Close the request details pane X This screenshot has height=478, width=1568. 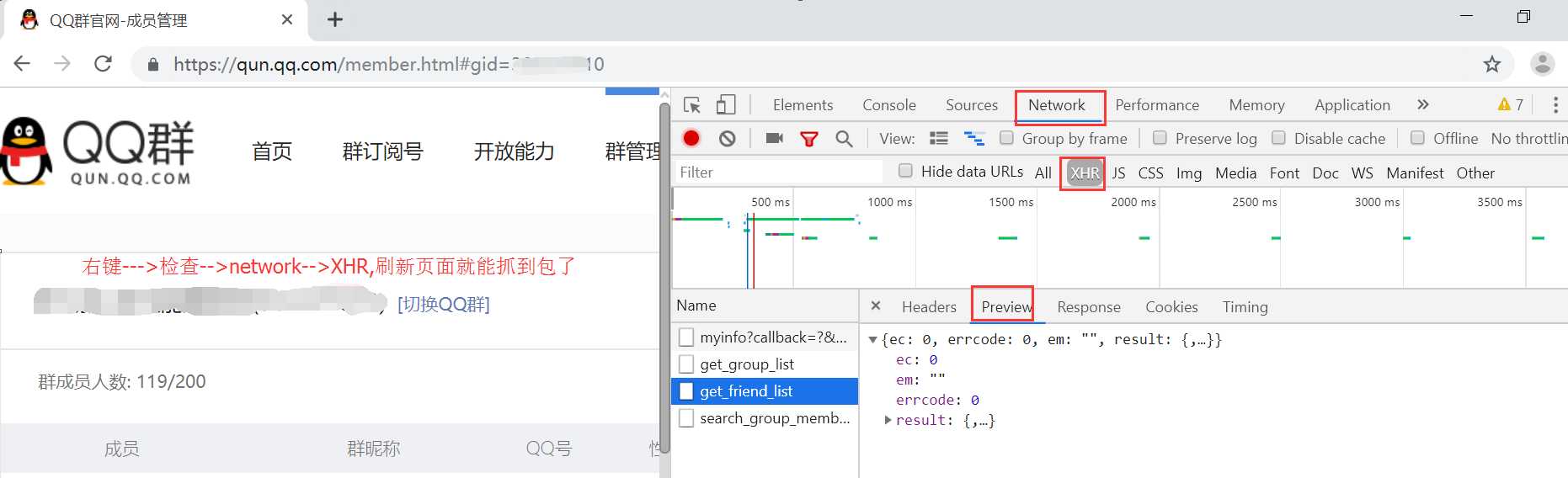click(x=876, y=305)
